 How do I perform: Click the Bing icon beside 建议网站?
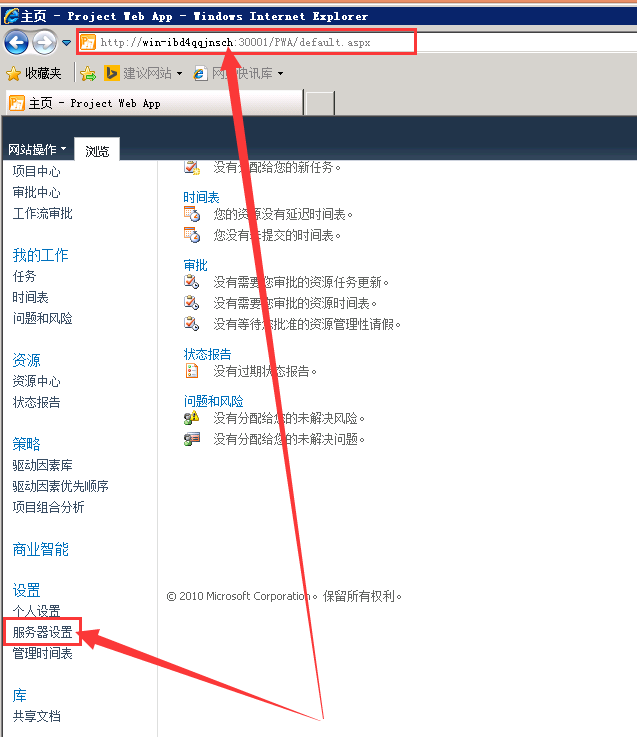click(111, 73)
